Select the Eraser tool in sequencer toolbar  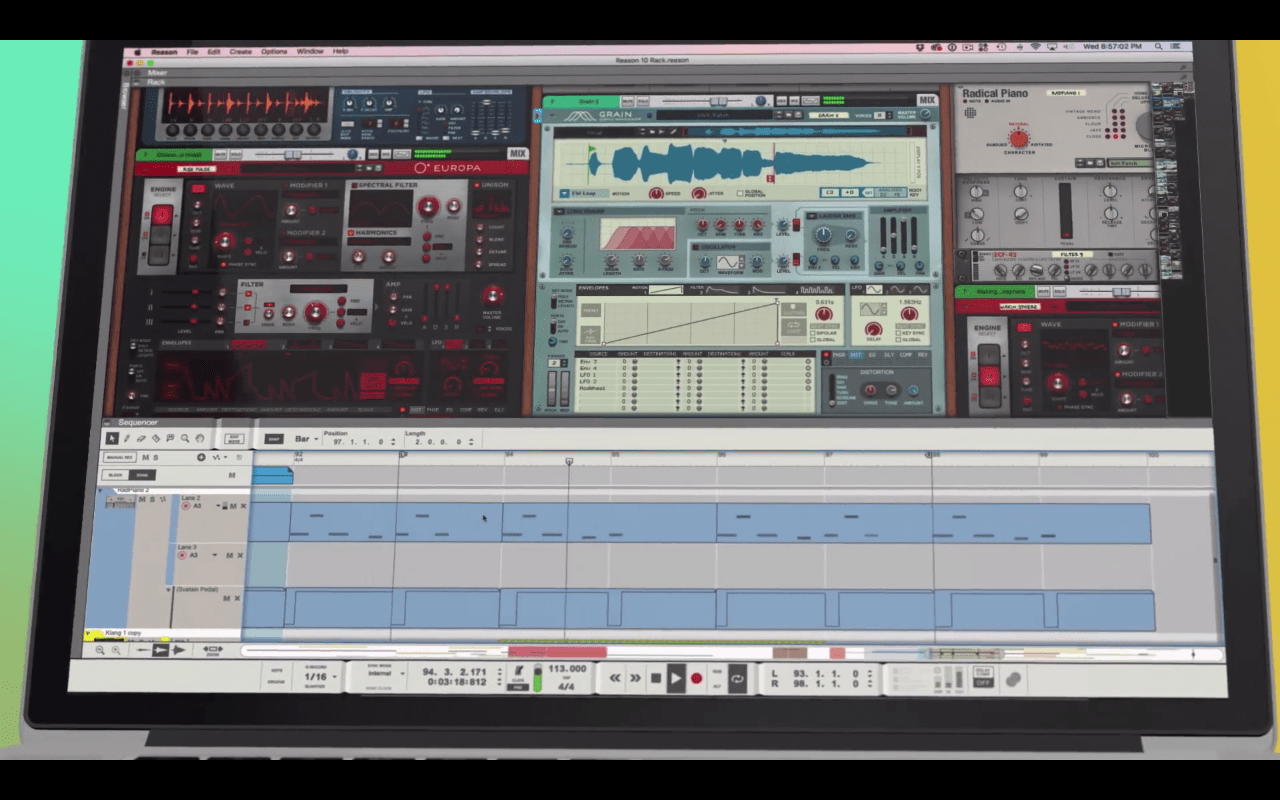(141, 438)
